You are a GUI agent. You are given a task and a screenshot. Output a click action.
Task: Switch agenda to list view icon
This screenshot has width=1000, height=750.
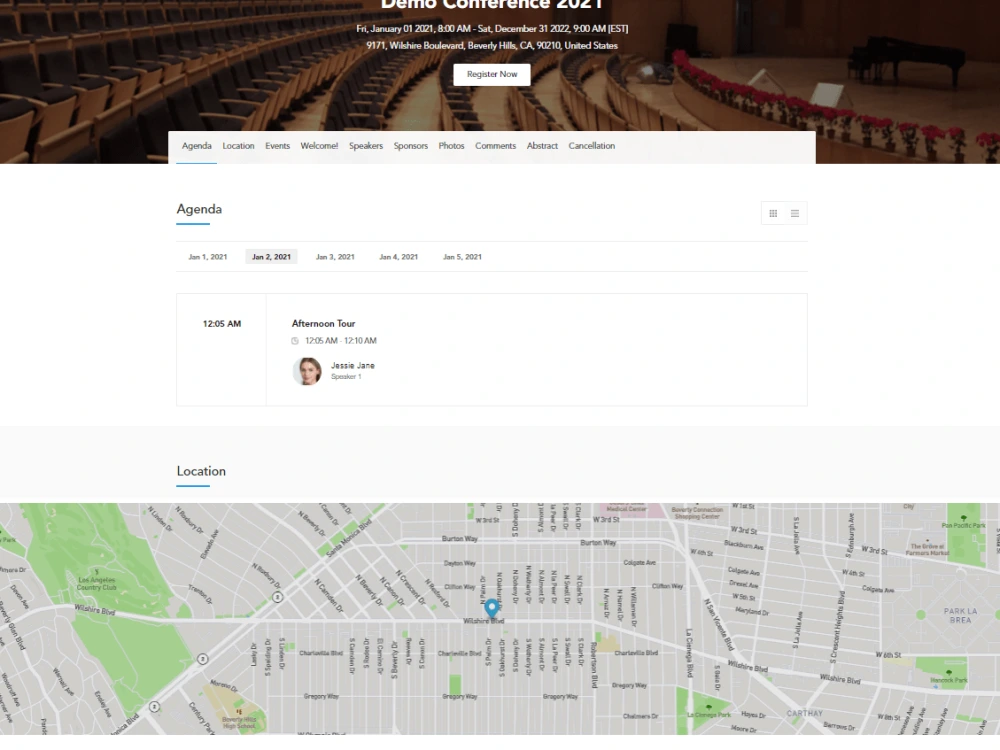click(x=795, y=214)
